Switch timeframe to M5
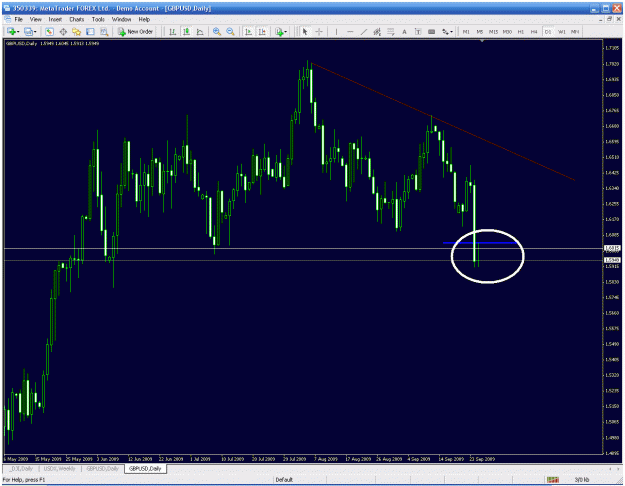 [480, 31]
